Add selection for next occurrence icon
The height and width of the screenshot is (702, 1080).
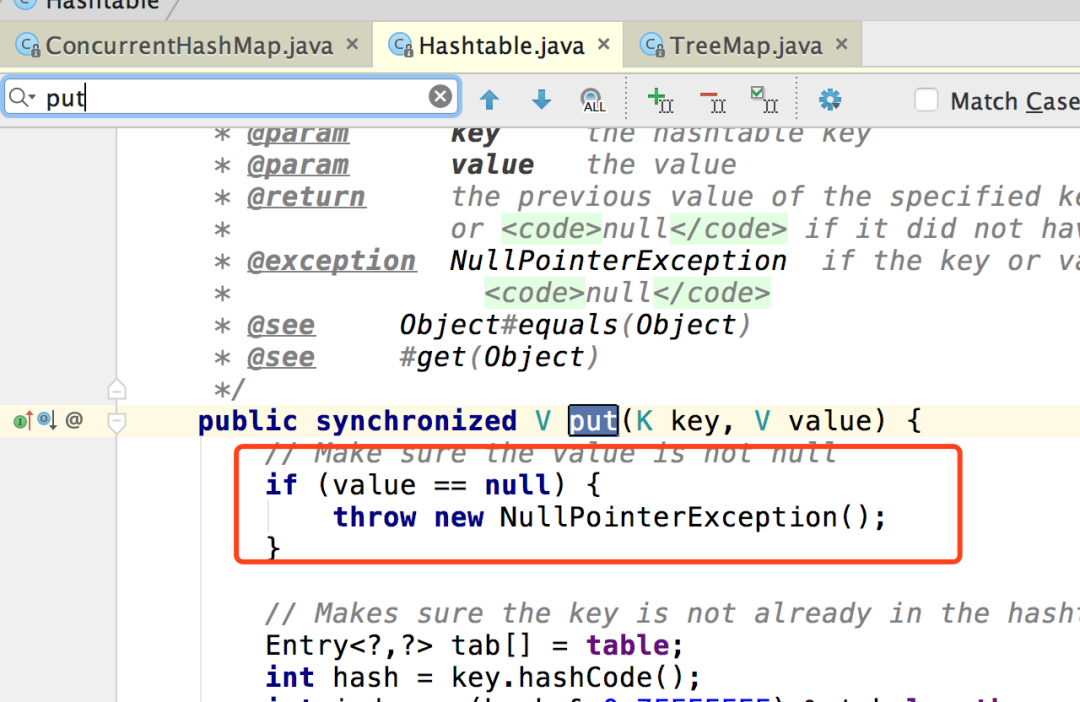point(661,100)
